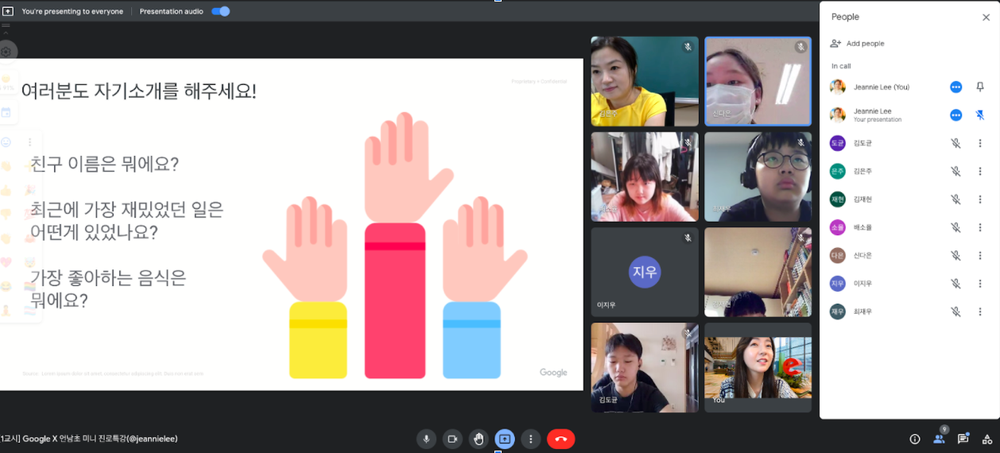Image resolution: width=1000 pixels, height=453 pixels.
Task: Select the video tile labeled 김은주
Action: (x=645, y=81)
